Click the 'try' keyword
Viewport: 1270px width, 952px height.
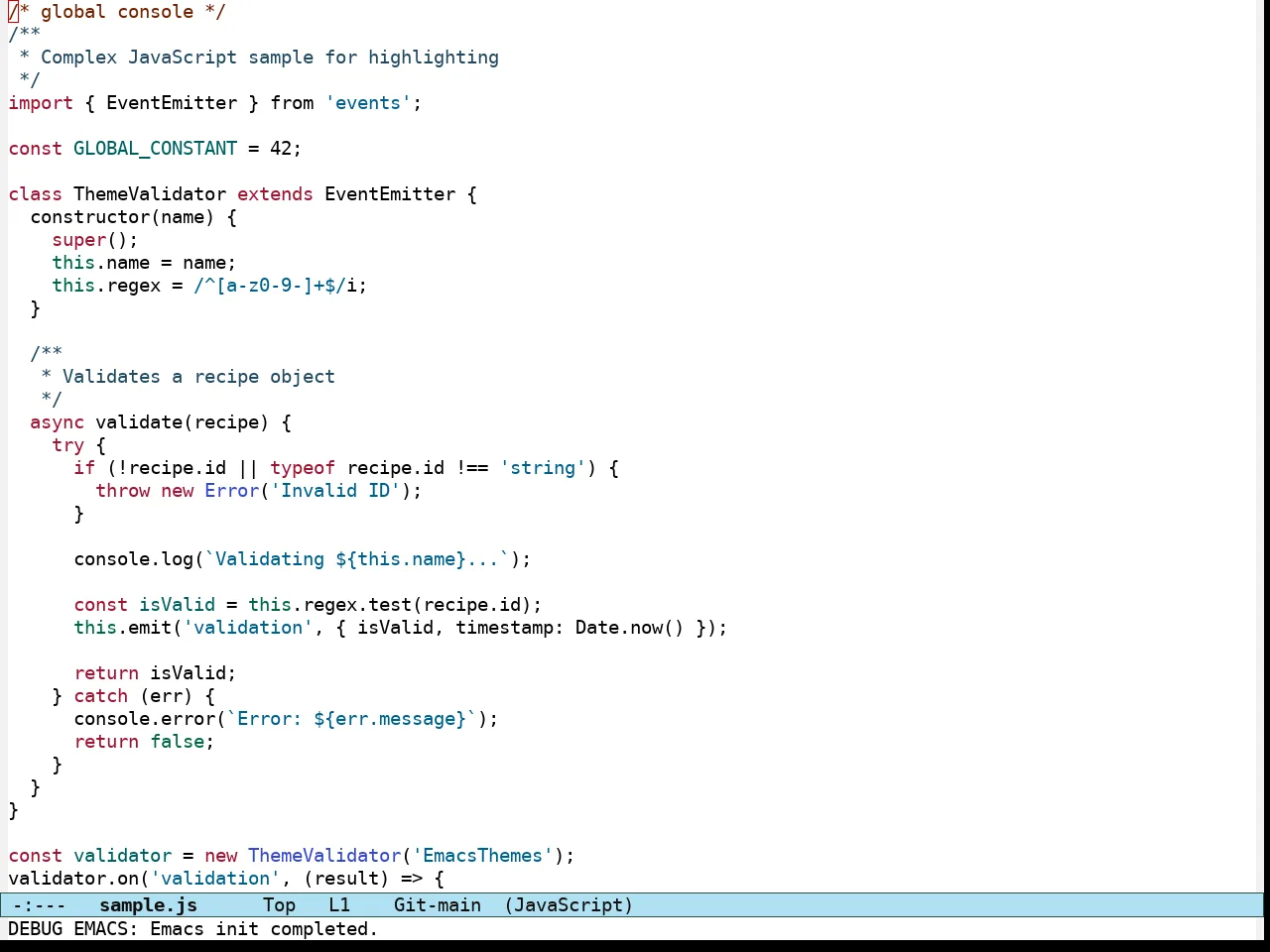[67, 445]
